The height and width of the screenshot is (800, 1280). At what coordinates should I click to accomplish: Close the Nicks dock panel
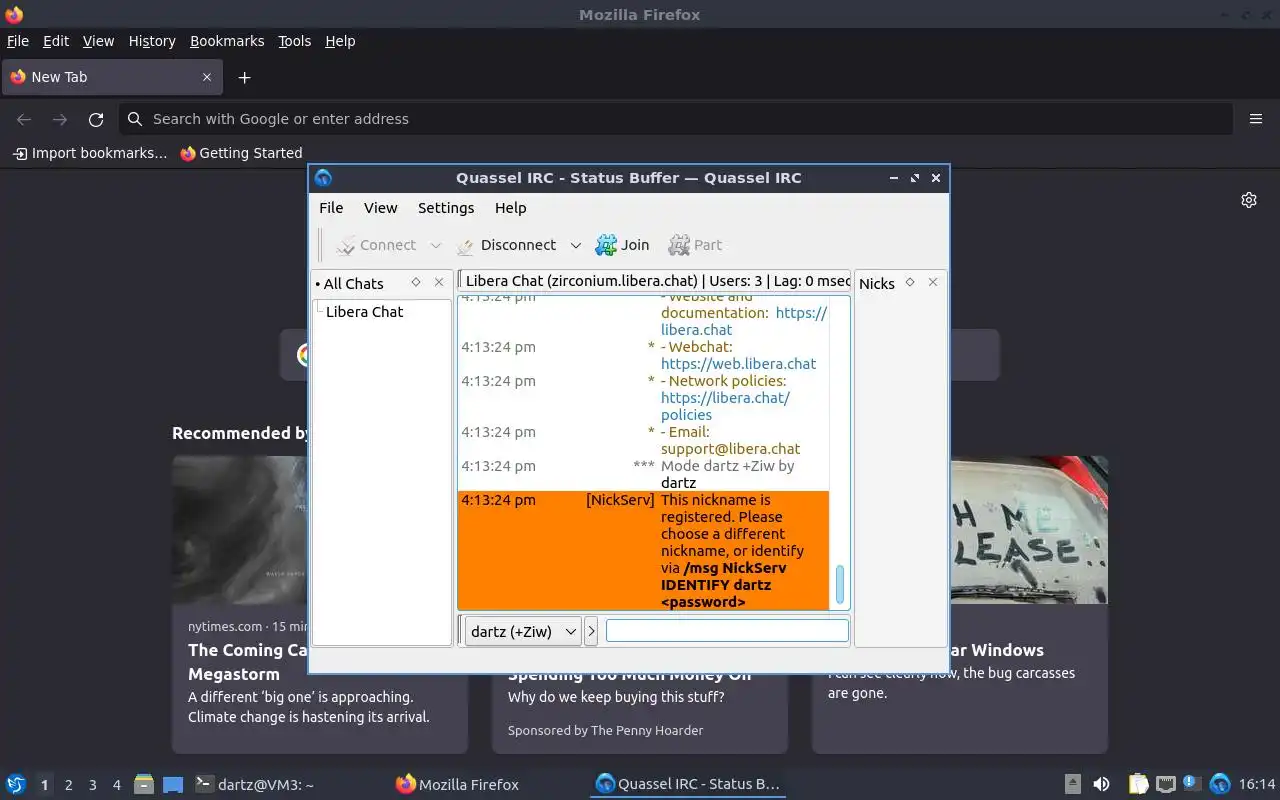coord(933,283)
